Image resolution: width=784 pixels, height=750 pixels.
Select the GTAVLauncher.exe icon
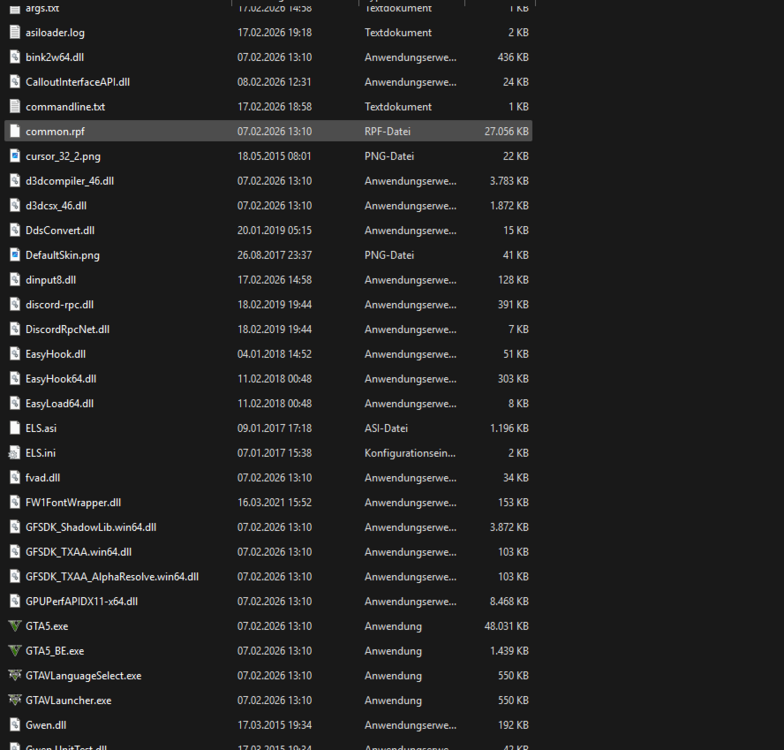15,700
